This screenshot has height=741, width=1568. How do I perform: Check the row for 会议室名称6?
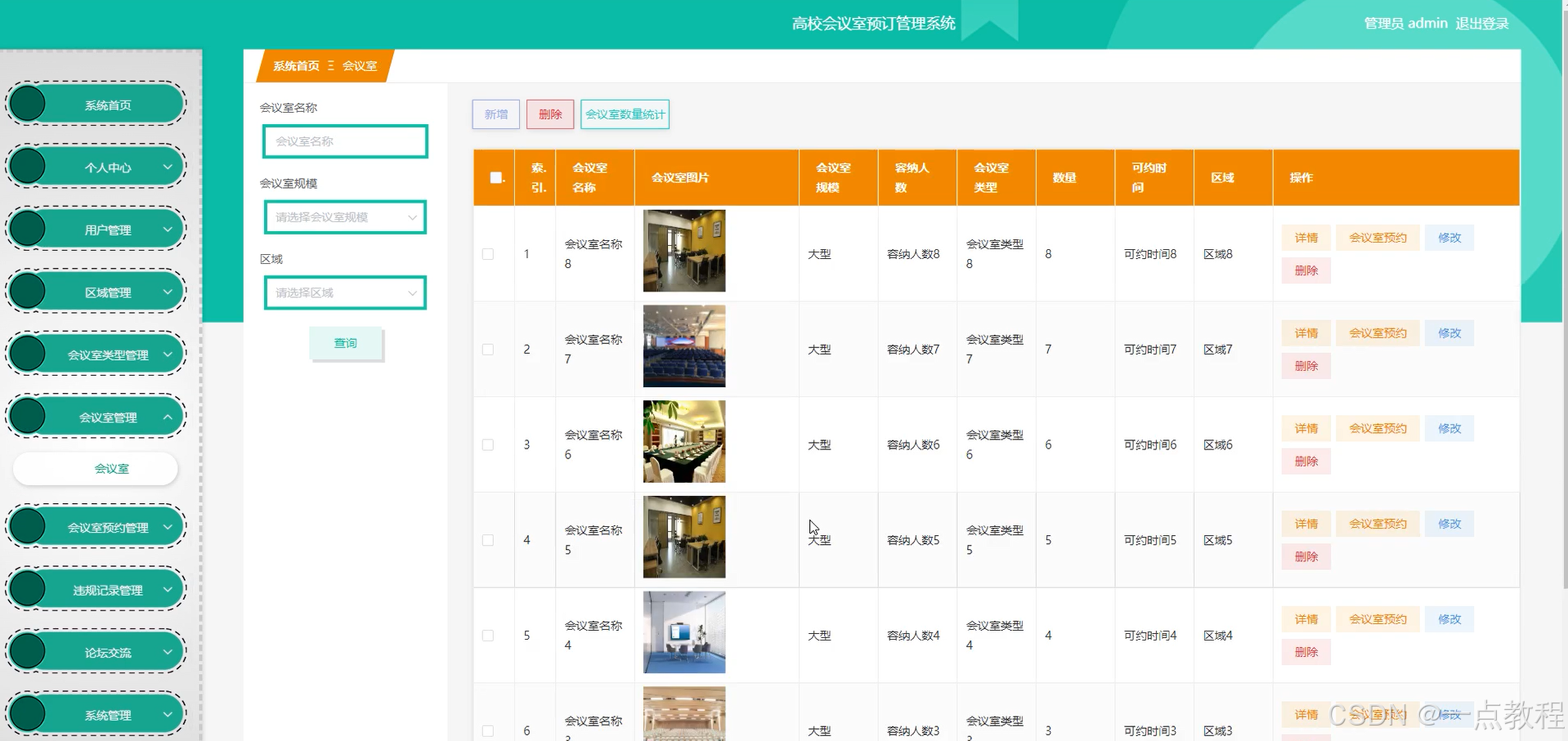click(488, 444)
